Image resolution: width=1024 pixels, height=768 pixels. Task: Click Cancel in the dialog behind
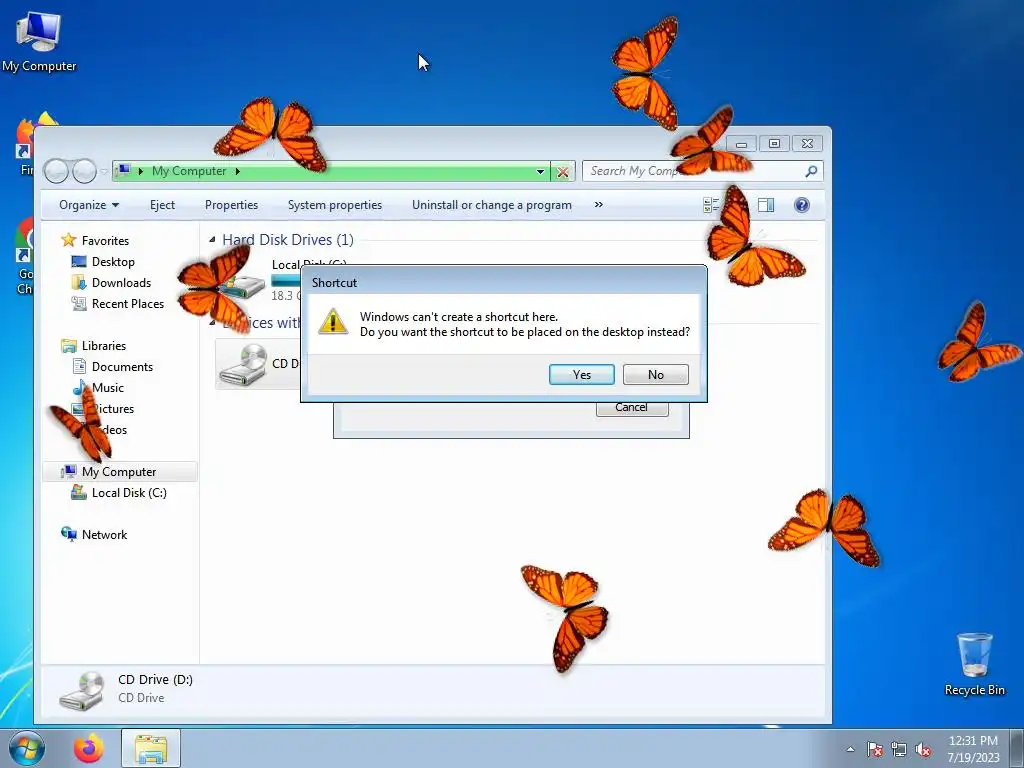(x=632, y=408)
